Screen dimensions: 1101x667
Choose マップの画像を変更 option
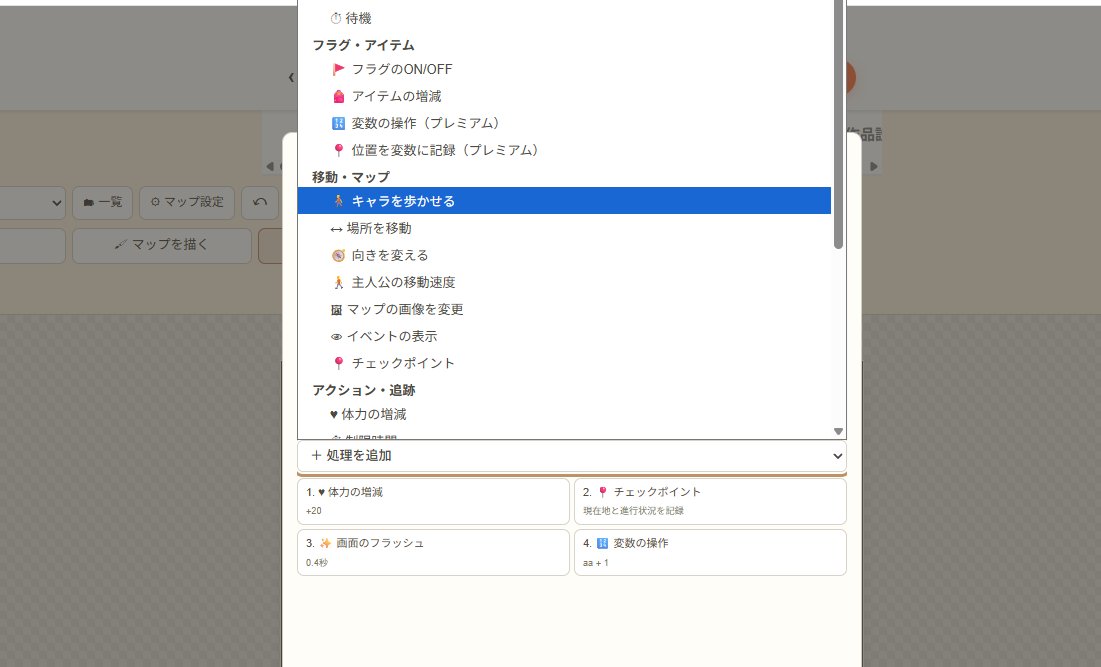point(564,309)
